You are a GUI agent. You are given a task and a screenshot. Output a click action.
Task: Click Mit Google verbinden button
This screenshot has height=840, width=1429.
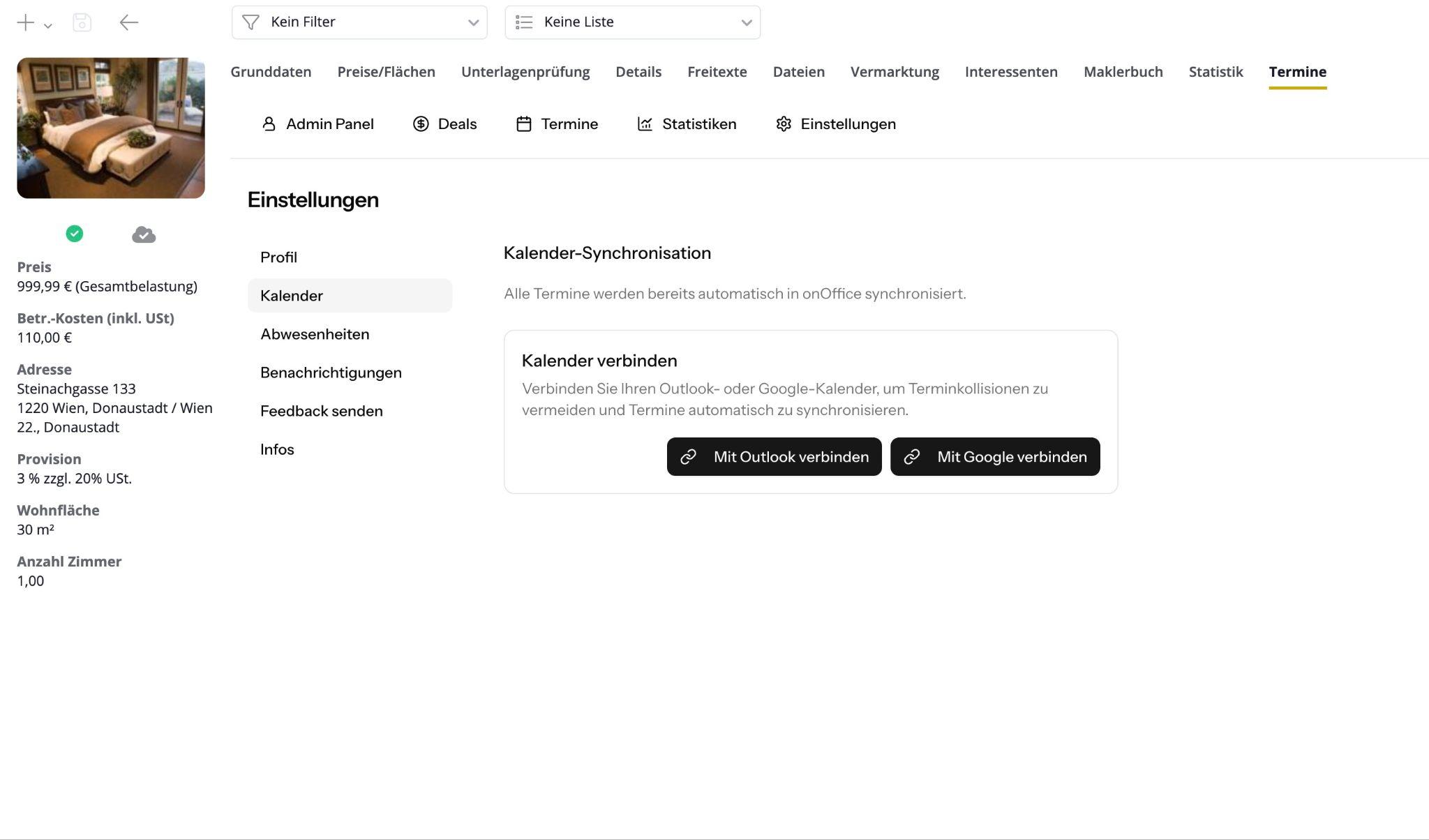(x=995, y=457)
